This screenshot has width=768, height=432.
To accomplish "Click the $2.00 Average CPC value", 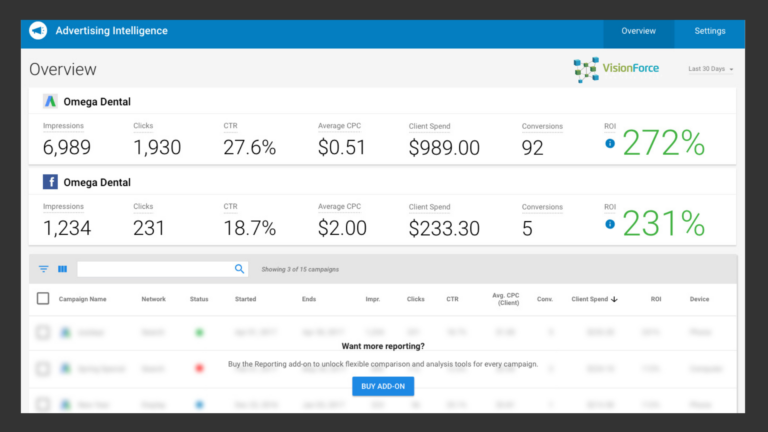I will pyautogui.click(x=342, y=228).
